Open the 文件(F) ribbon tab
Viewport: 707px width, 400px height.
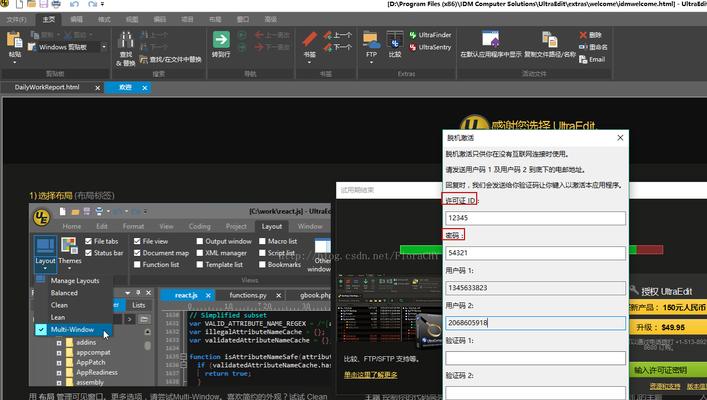[16, 19]
